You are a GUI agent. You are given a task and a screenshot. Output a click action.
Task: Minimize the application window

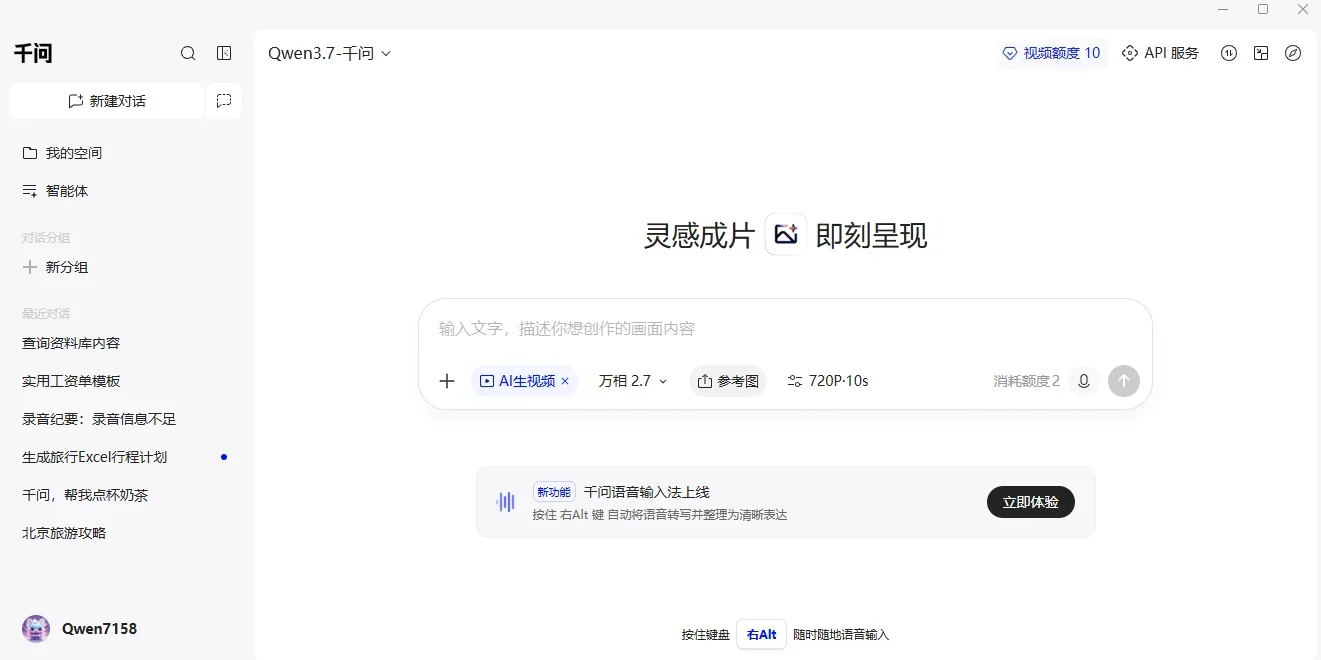pos(1223,9)
